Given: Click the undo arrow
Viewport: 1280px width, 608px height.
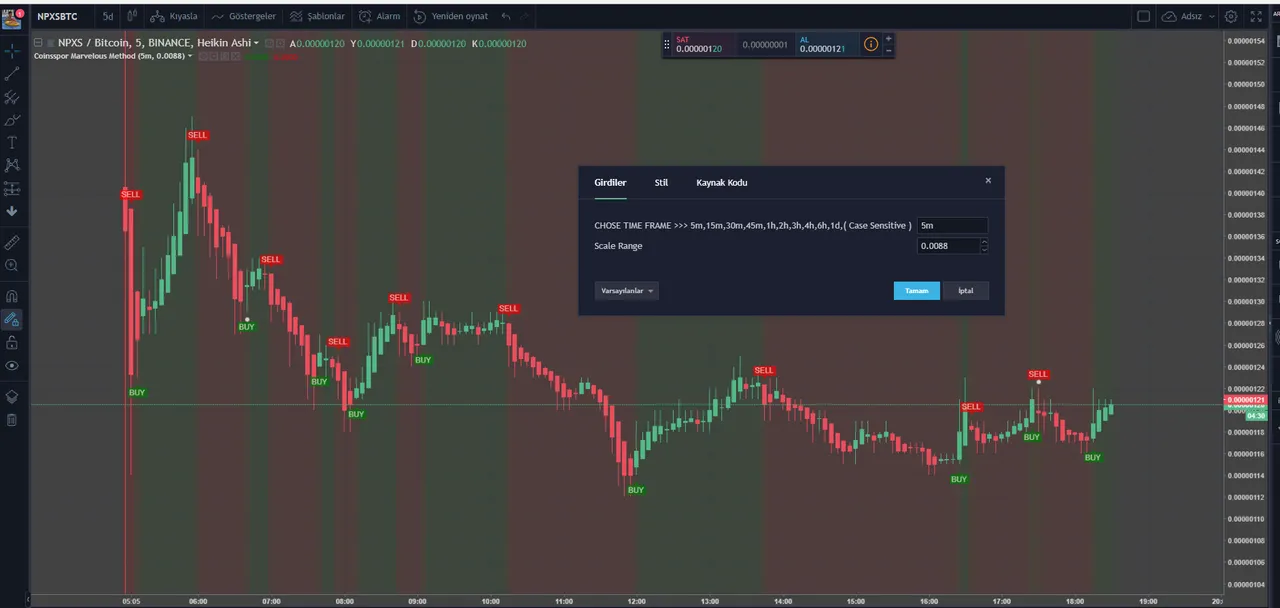Looking at the screenshot, I should coord(506,17).
